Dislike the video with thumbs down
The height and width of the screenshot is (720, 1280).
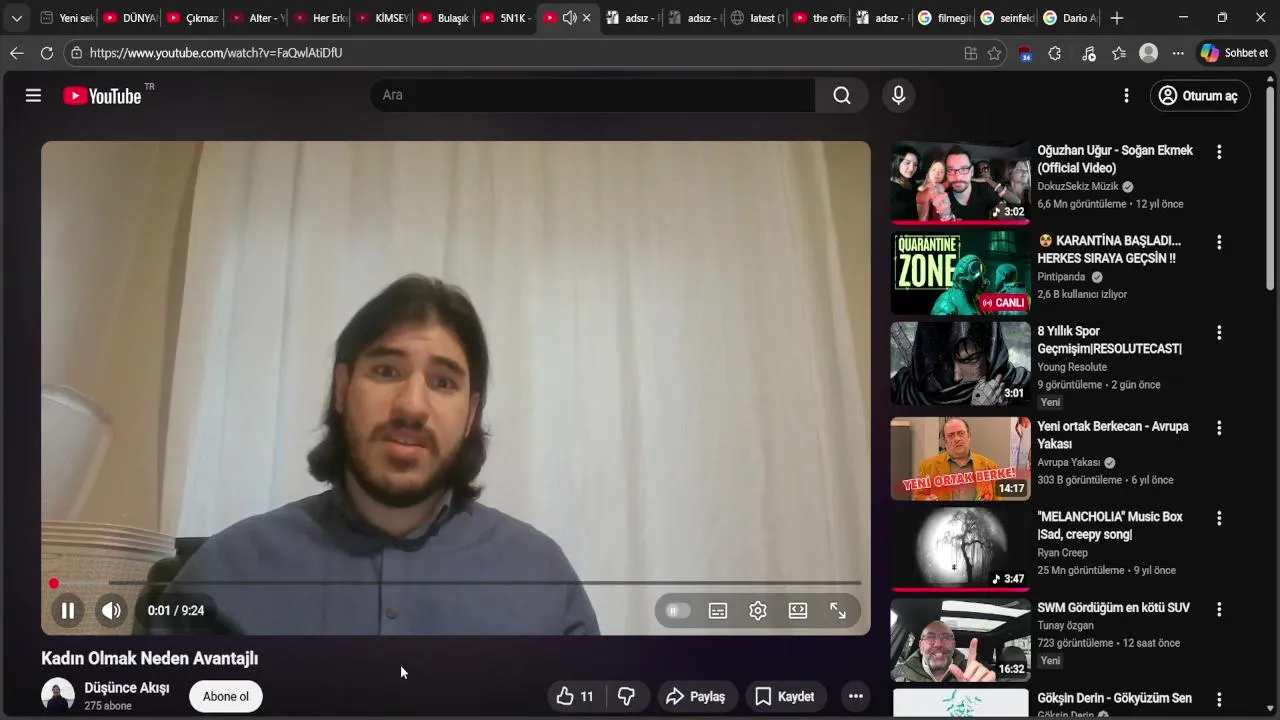coord(626,696)
